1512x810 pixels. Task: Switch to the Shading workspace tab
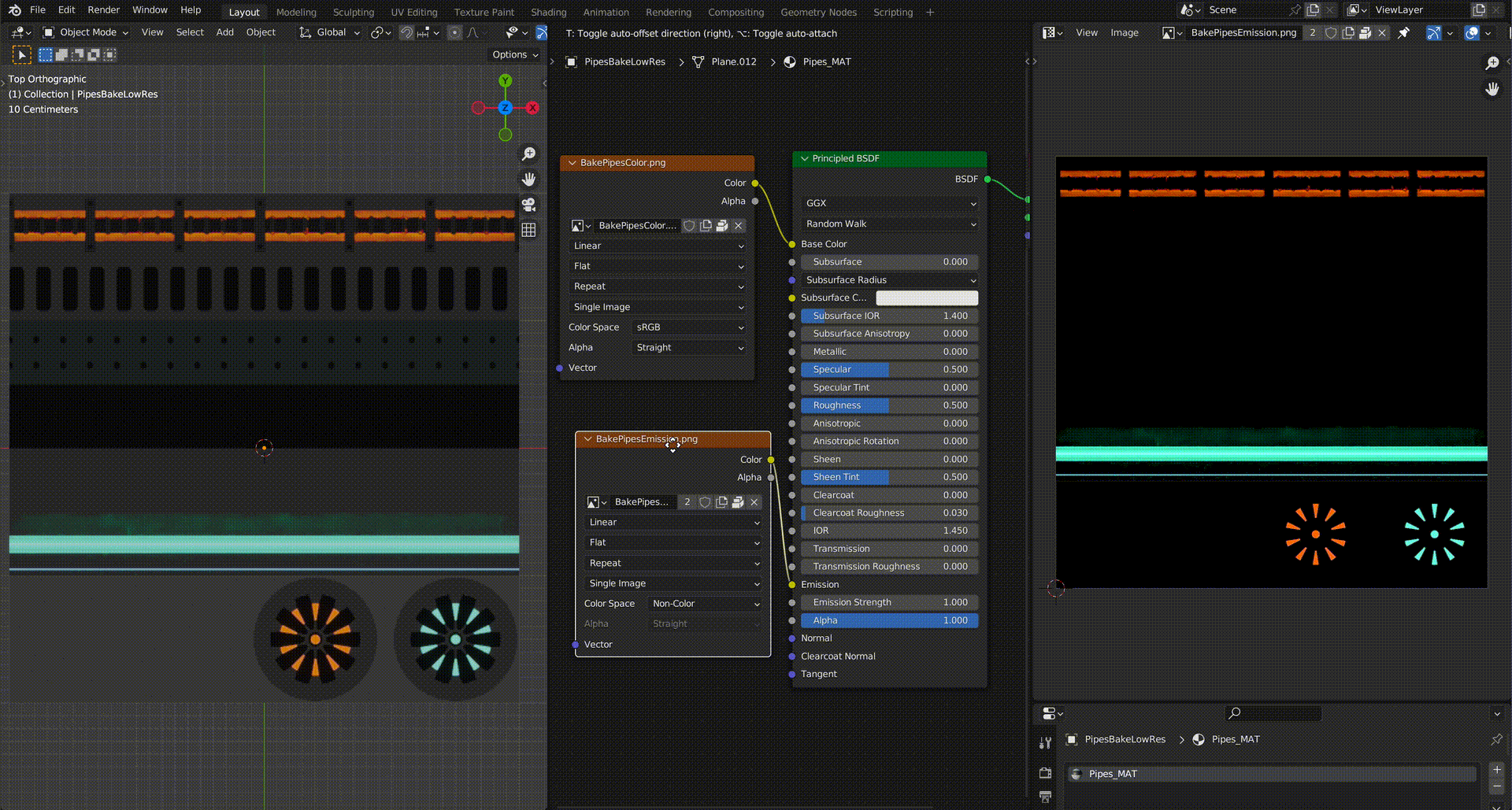(548, 12)
